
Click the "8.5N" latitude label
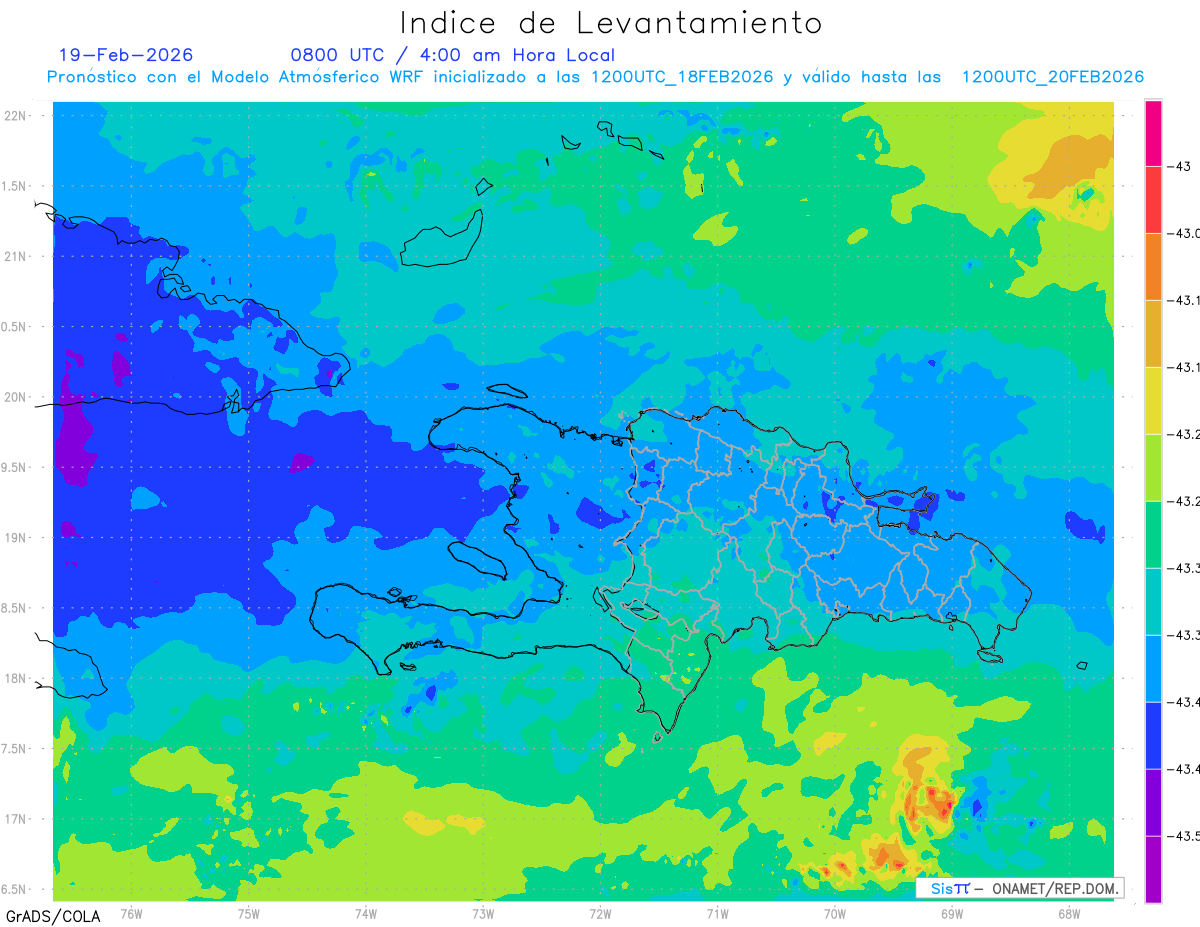pos(15,608)
